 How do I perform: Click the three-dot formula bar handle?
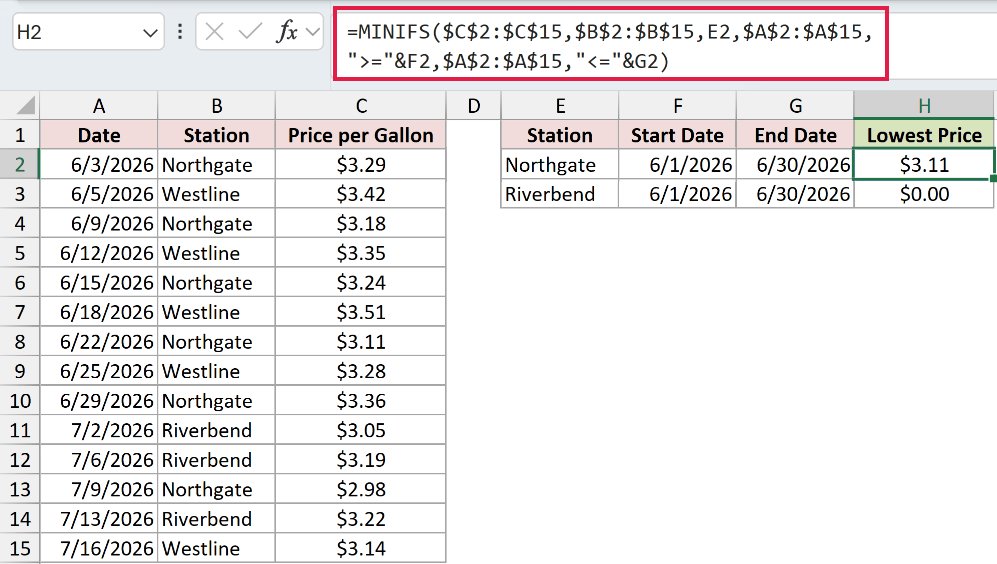(180, 32)
